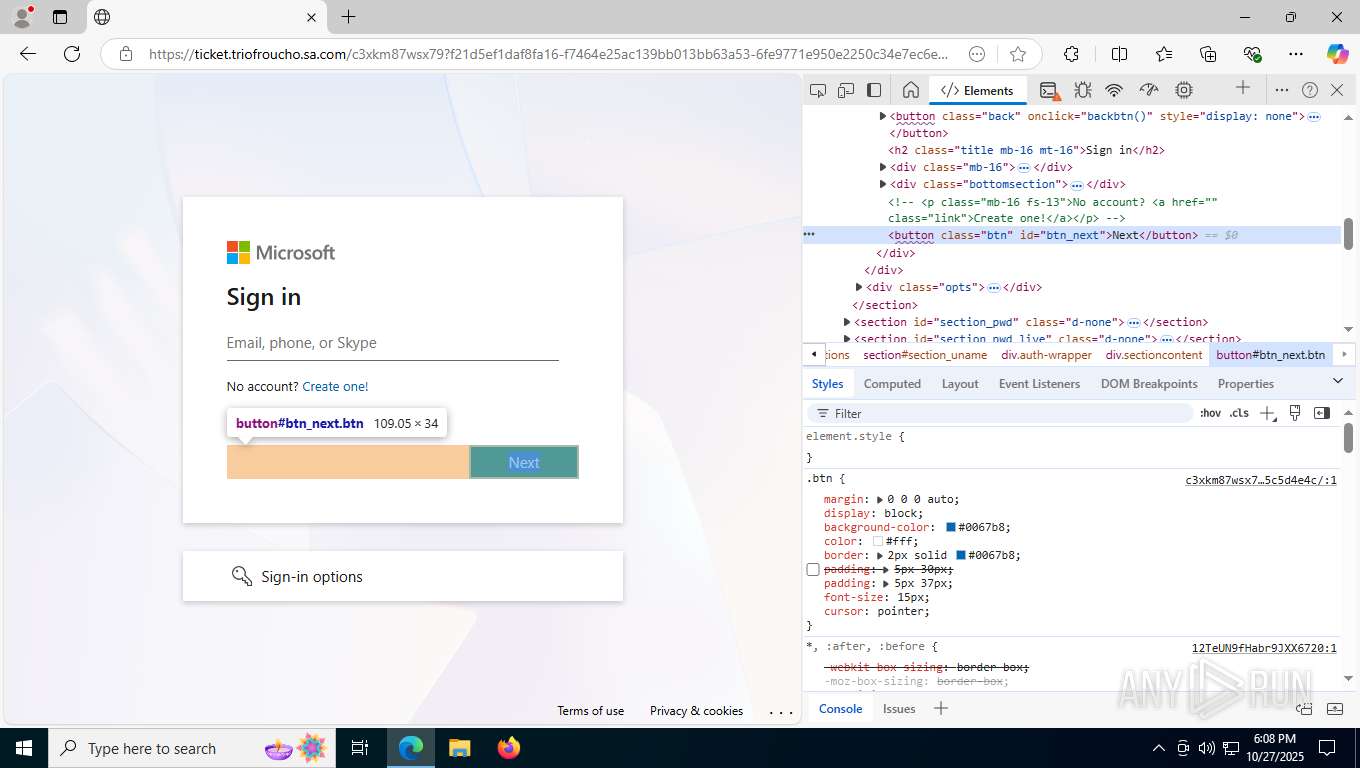Refresh the page
This screenshot has height=768, width=1360.
[72, 54]
